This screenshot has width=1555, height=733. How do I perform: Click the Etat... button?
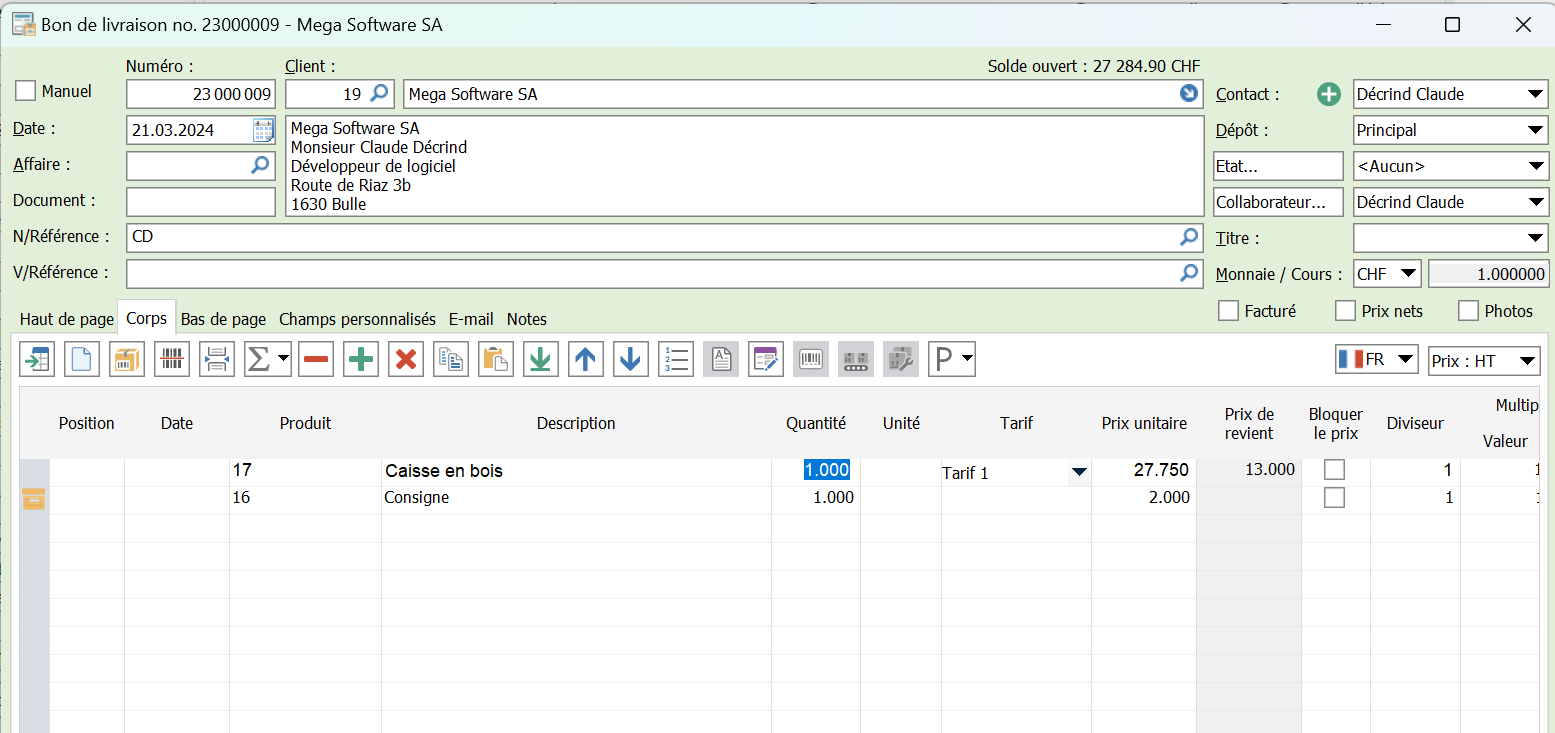click(1278, 166)
